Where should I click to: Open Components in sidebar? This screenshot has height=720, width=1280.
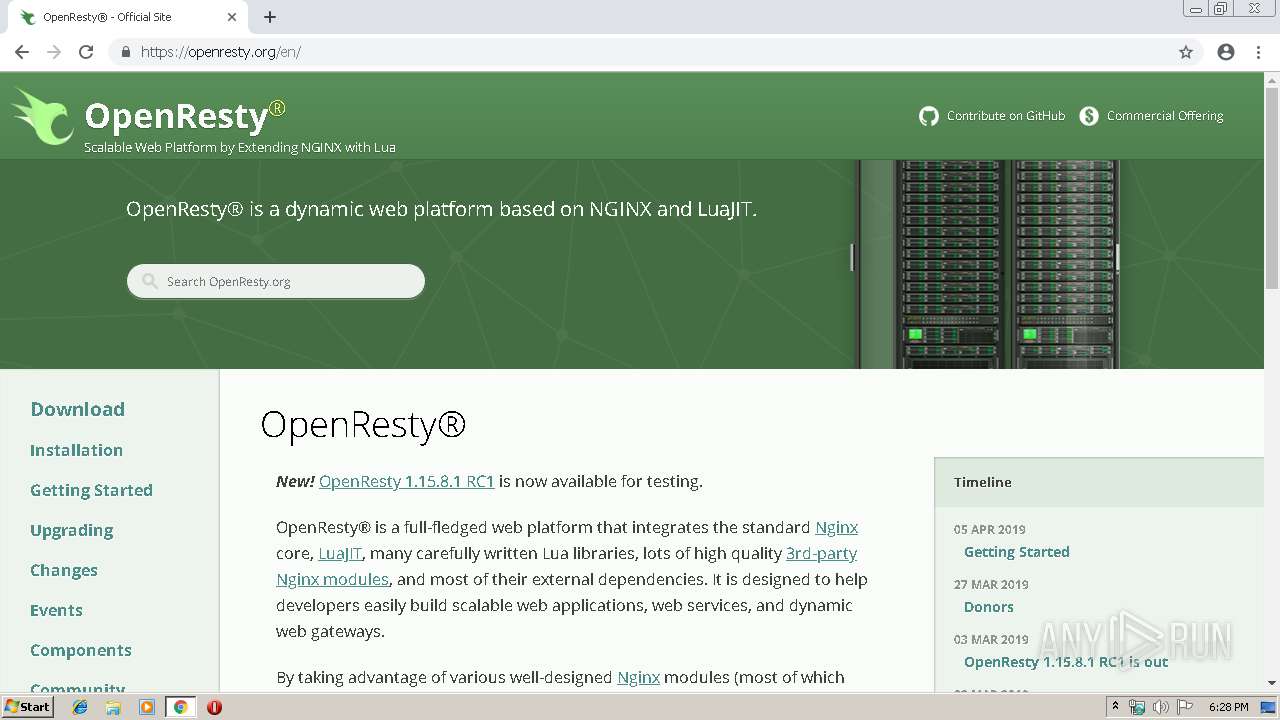tap(80, 650)
